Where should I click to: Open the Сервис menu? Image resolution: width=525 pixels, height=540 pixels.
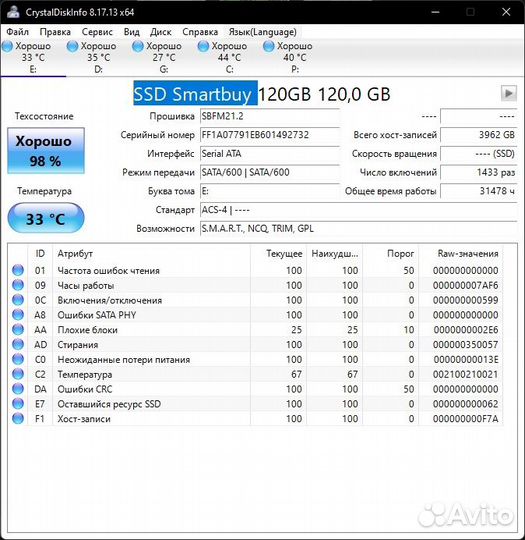tap(97, 32)
